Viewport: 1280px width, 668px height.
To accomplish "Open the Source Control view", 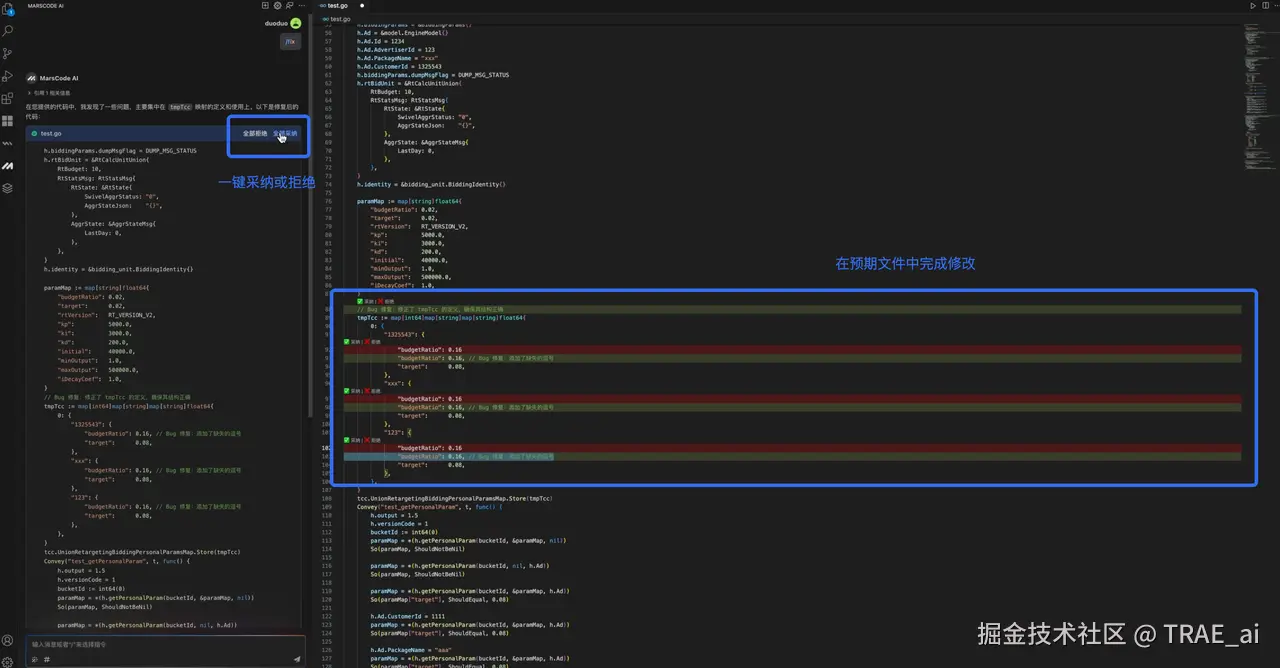I will coord(8,54).
